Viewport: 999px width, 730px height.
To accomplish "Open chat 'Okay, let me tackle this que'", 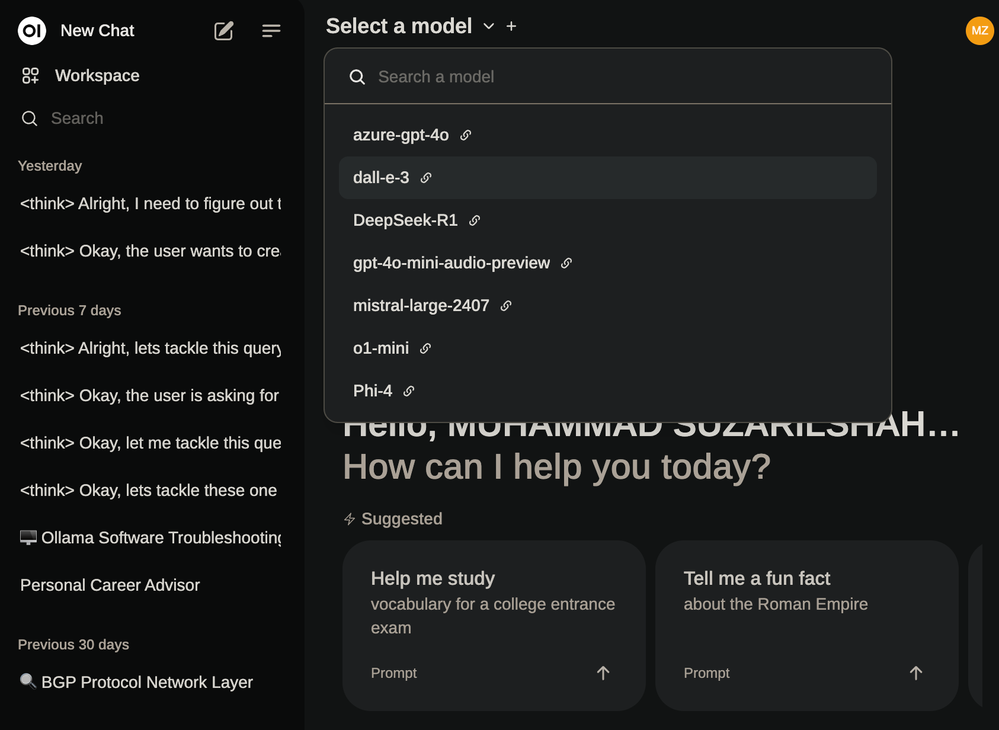I will pyautogui.click(x=150, y=443).
